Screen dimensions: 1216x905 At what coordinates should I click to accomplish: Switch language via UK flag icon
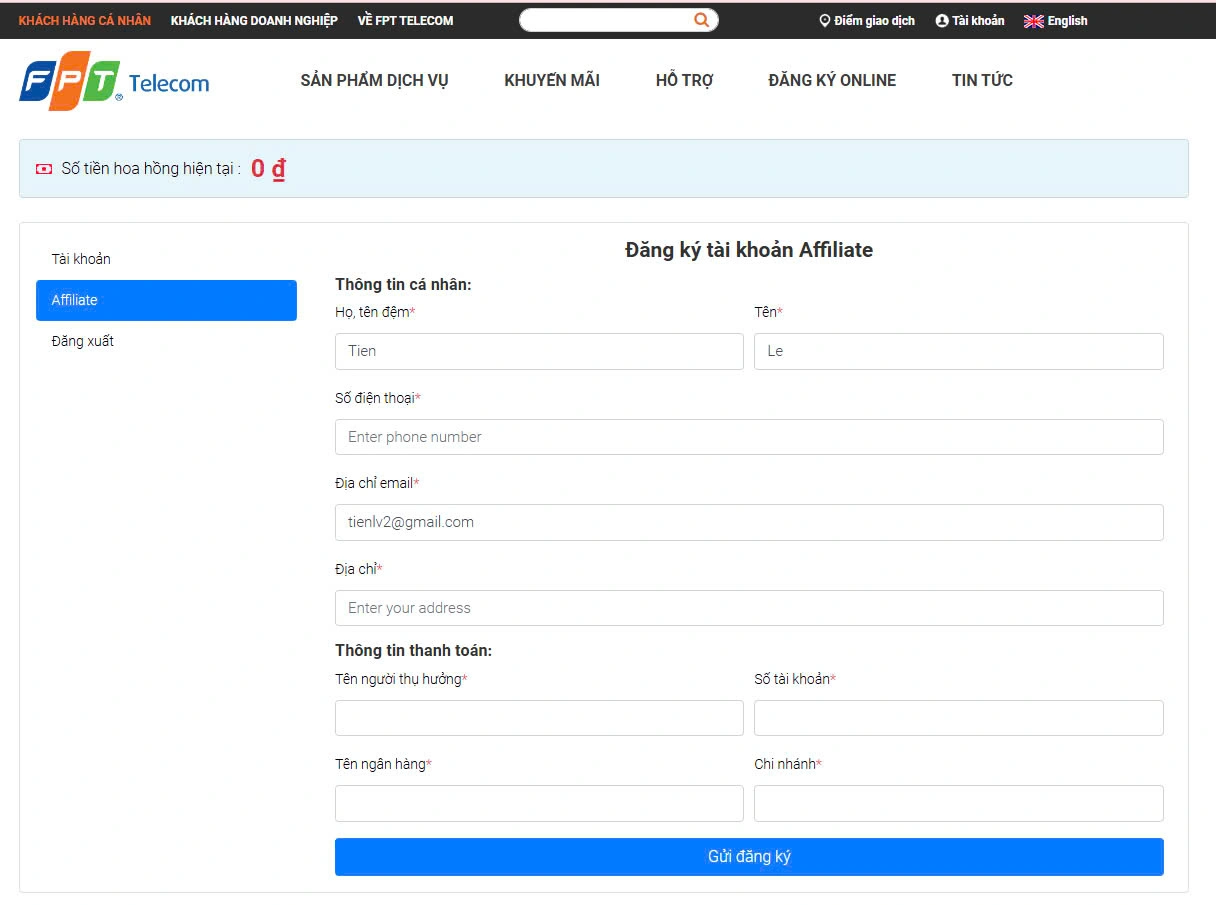1034,21
